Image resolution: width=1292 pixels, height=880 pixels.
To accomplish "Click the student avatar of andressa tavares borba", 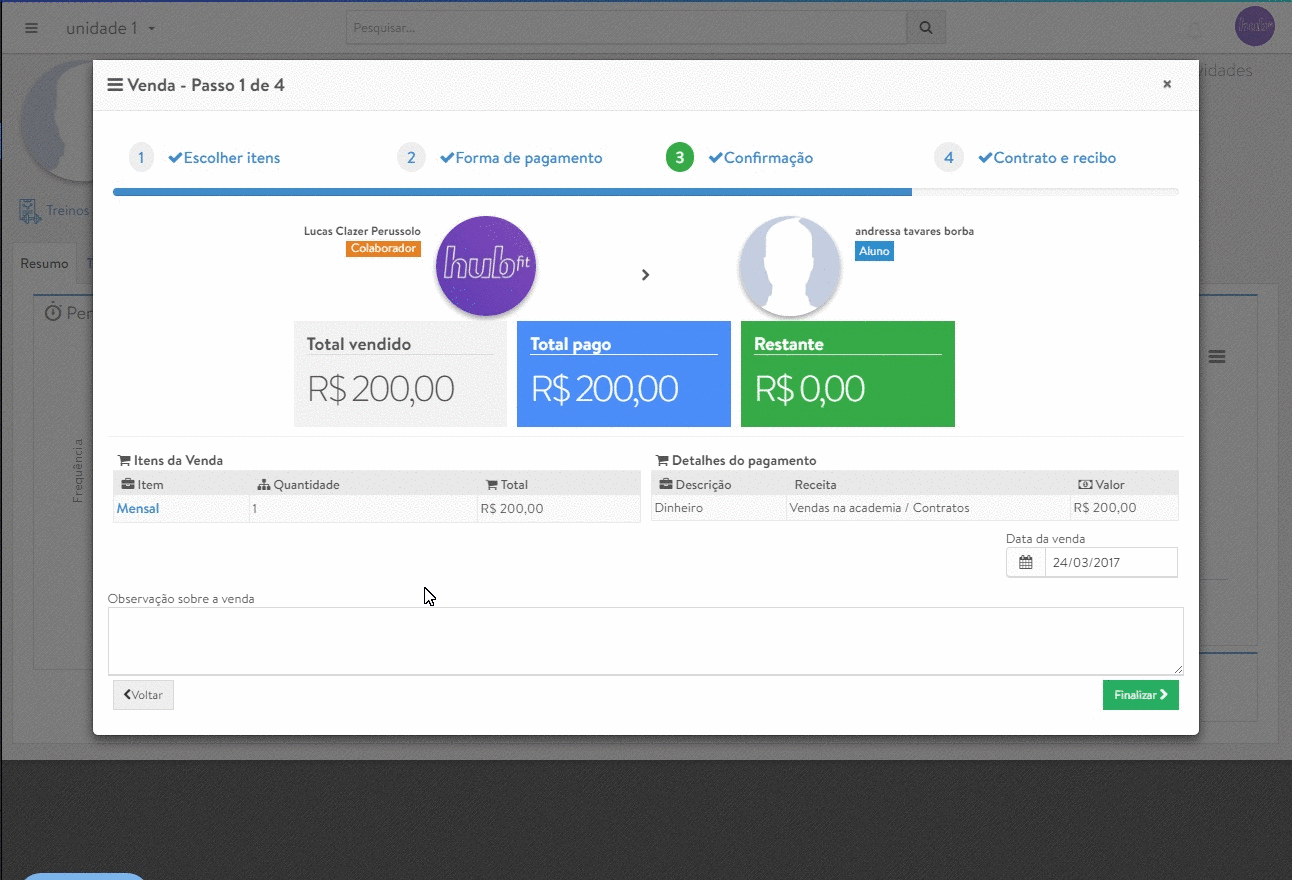I will coord(789,266).
